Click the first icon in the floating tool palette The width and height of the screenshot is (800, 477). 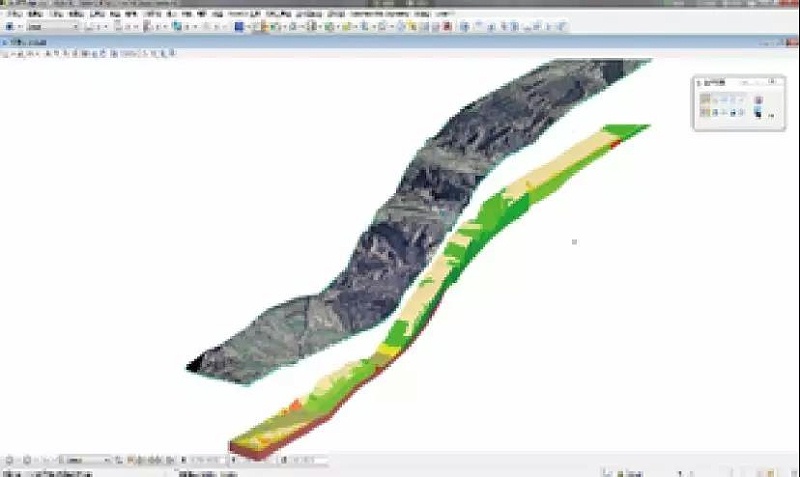click(x=706, y=100)
